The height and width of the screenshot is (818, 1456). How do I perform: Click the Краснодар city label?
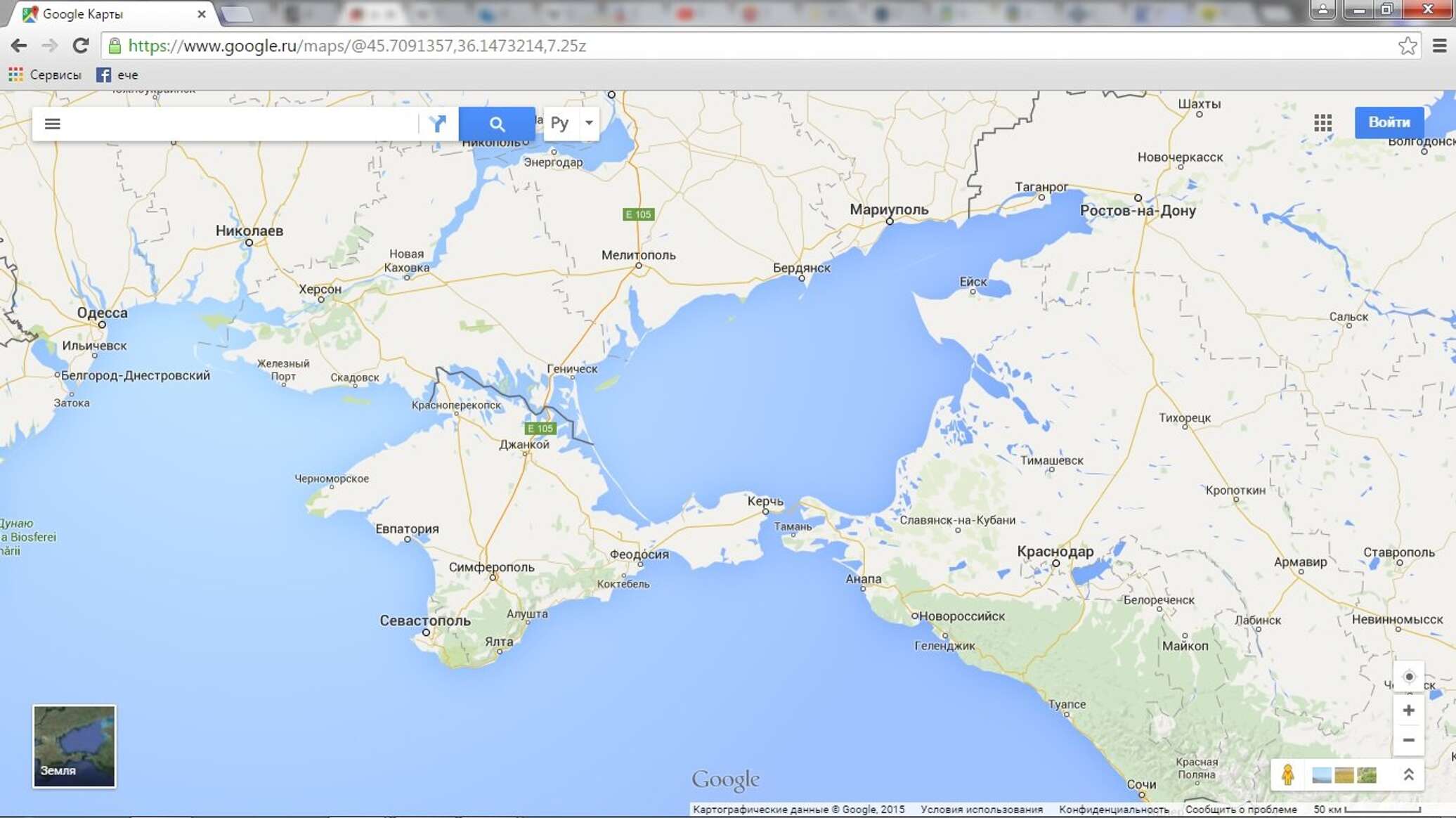click(x=1055, y=552)
